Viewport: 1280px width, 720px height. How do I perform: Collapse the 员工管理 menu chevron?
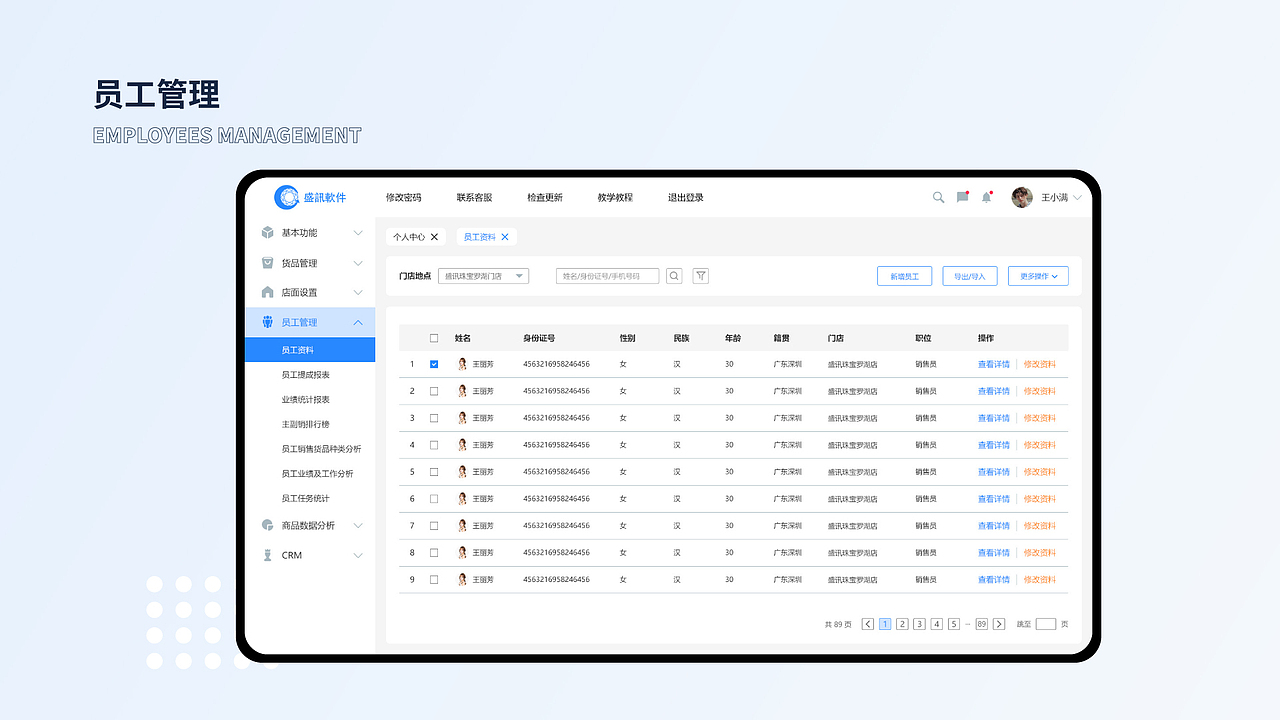(x=358, y=322)
